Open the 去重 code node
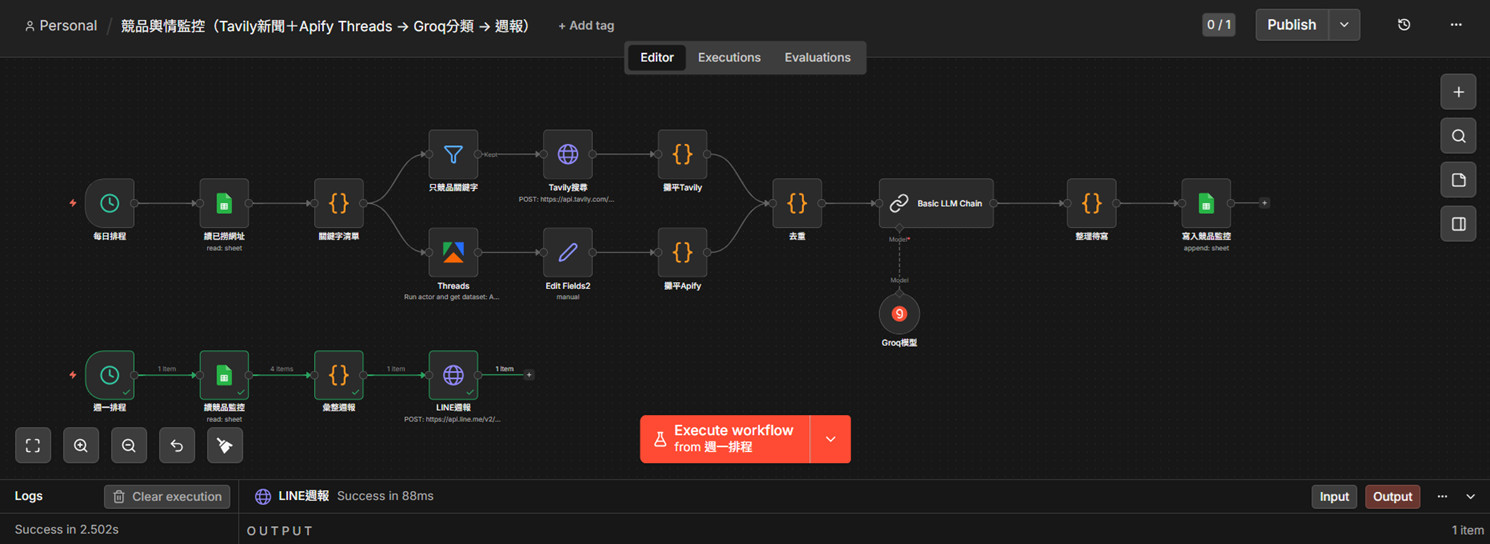This screenshot has height=544, width=1490. click(797, 203)
